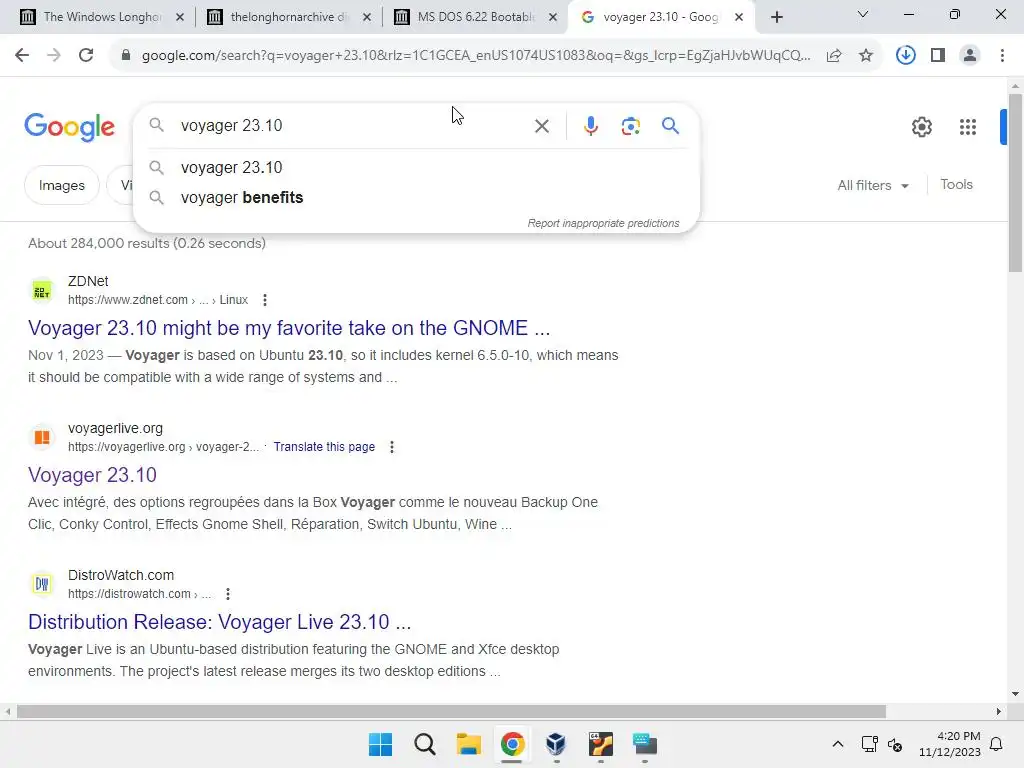Click Report inappropriate predictions
The image size is (1024, 768).
coord(603,223)
